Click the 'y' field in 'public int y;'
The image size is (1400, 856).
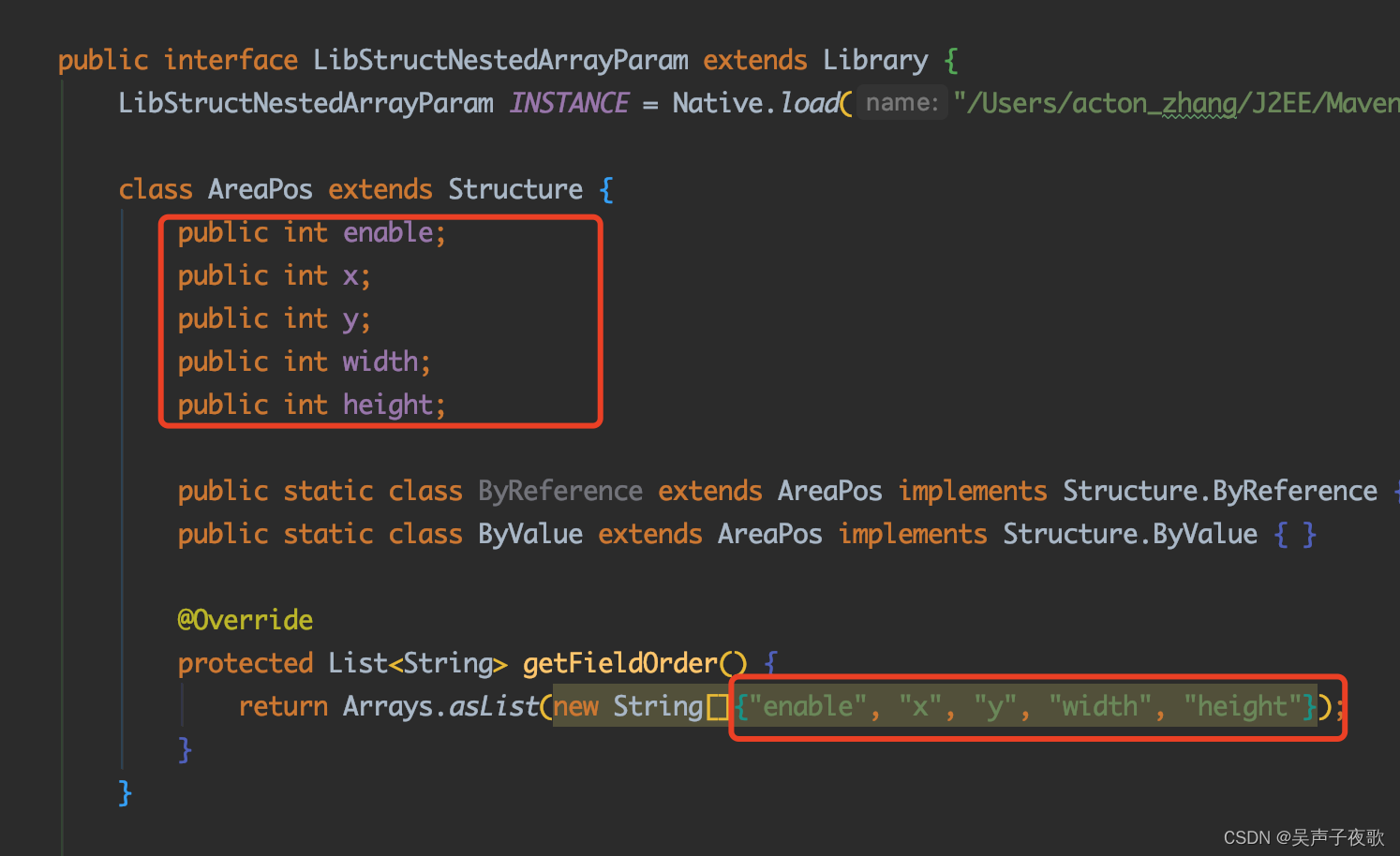(x=350, y=319)
